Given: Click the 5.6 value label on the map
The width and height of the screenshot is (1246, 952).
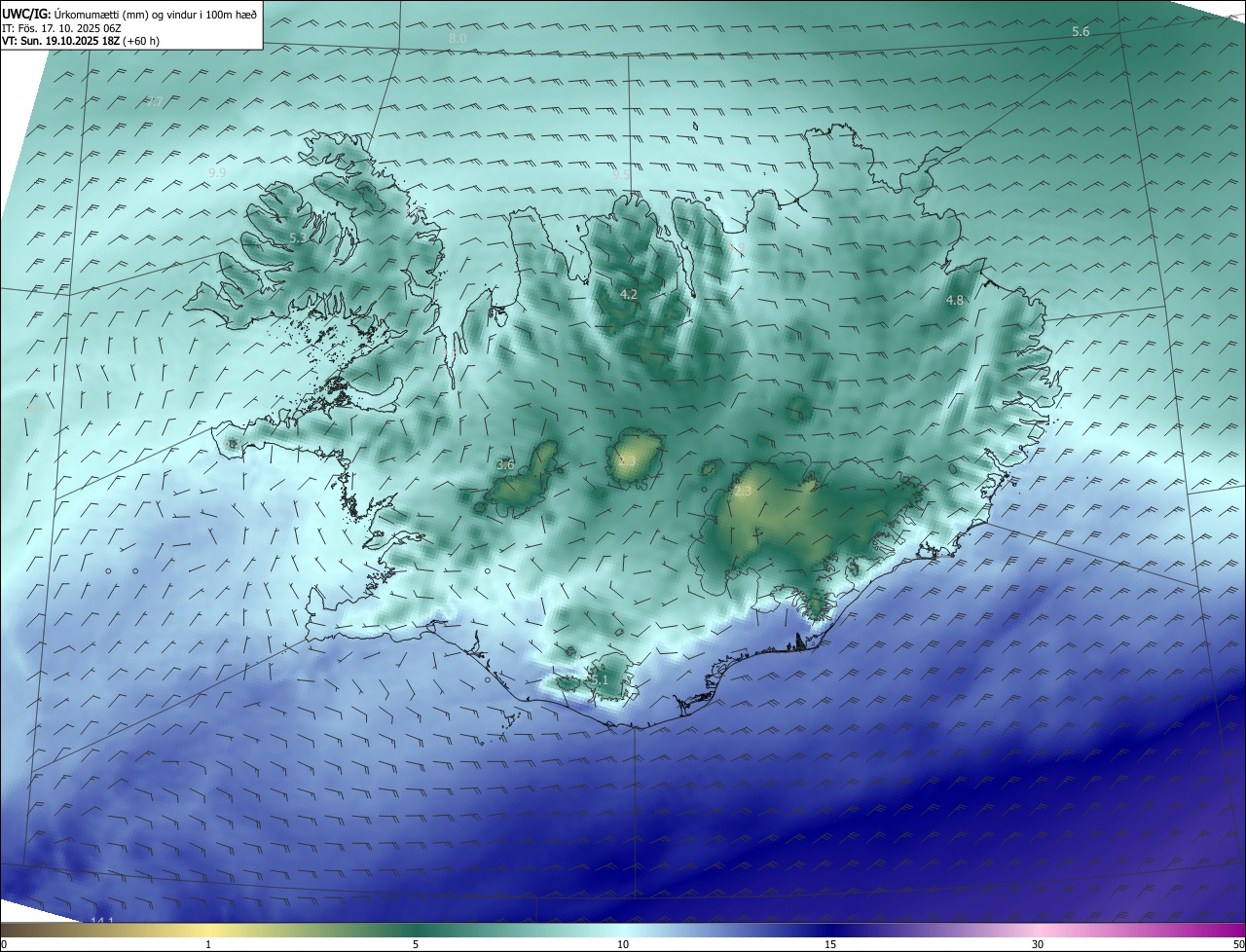Looking at the screenshot, I should point(1081,32).
